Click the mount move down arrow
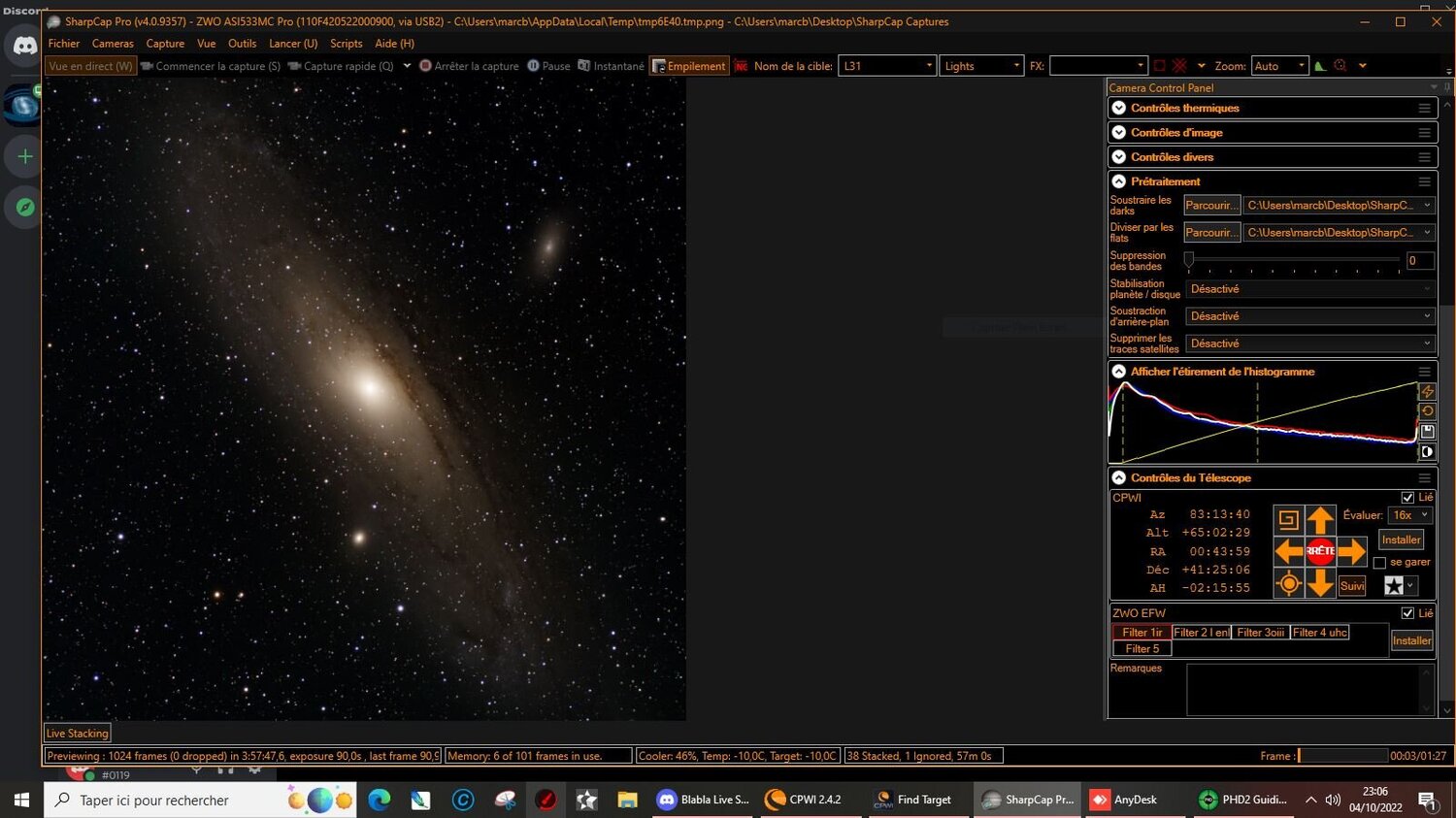This screenshot has height=818, width=1456. [1319, 583]
